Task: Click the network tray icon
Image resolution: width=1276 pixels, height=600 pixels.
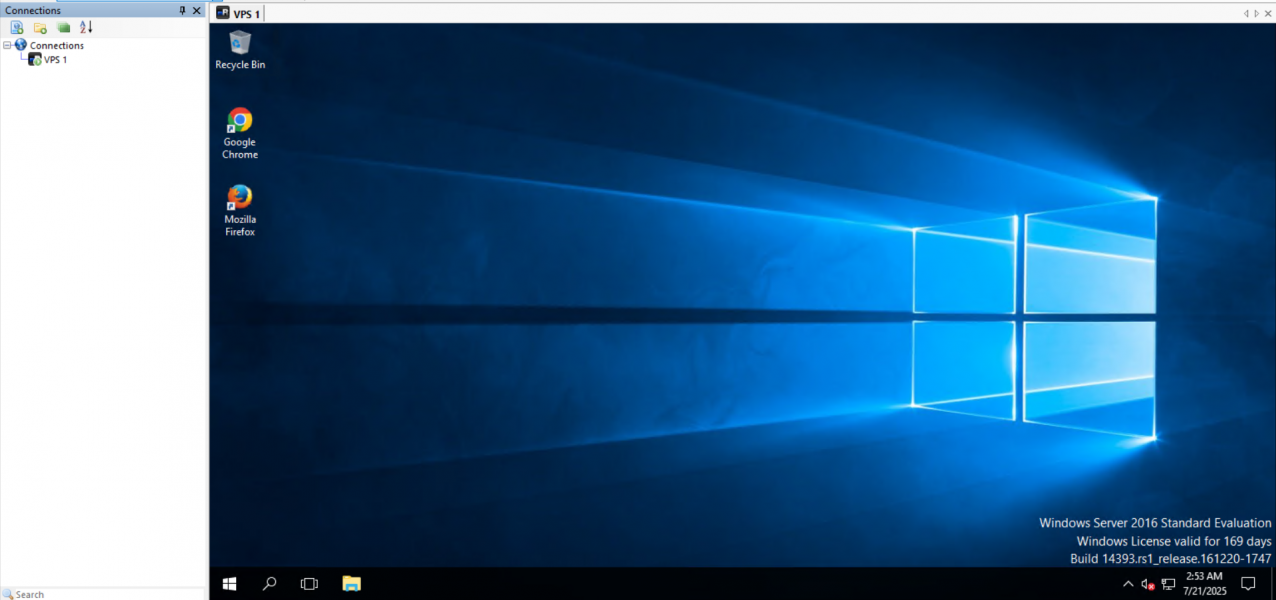Action: [1168, 584]
